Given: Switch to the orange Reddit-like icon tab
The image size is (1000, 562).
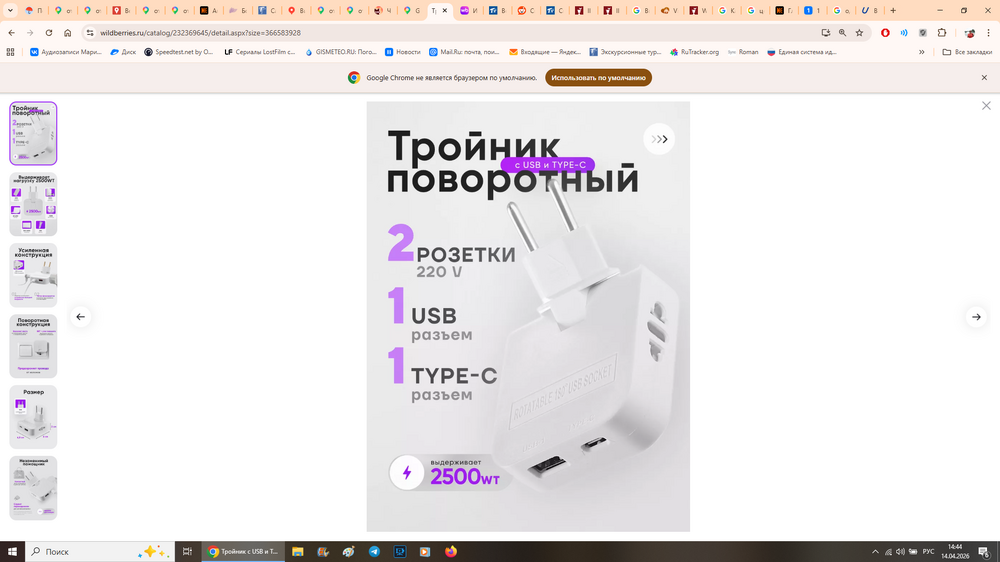Looking at the screenshot, I should click(x=526, y=10).
